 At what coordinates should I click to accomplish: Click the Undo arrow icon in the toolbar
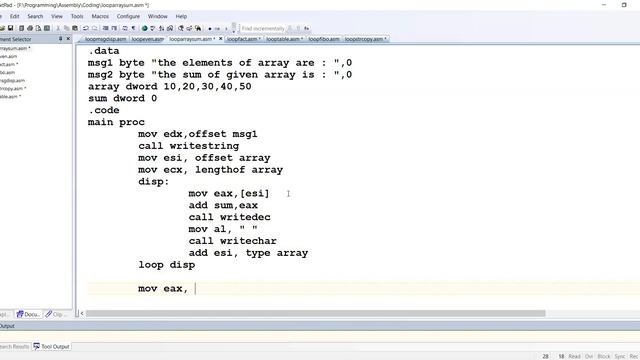[x=86, y=28]
